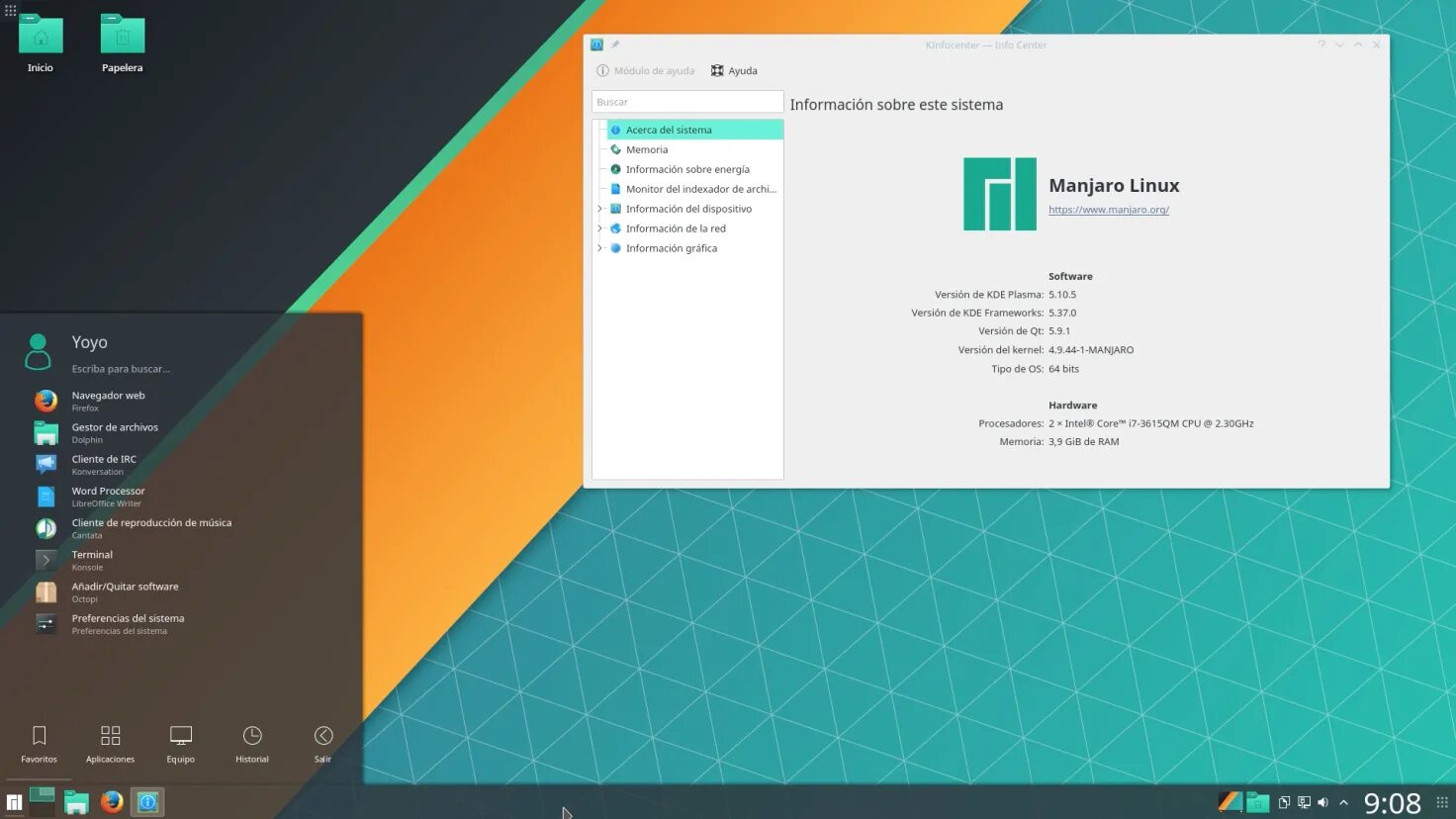Click the virtual desktop pager in taskbar
This screenshot has width=1456, height=819.
click(42, 801)
